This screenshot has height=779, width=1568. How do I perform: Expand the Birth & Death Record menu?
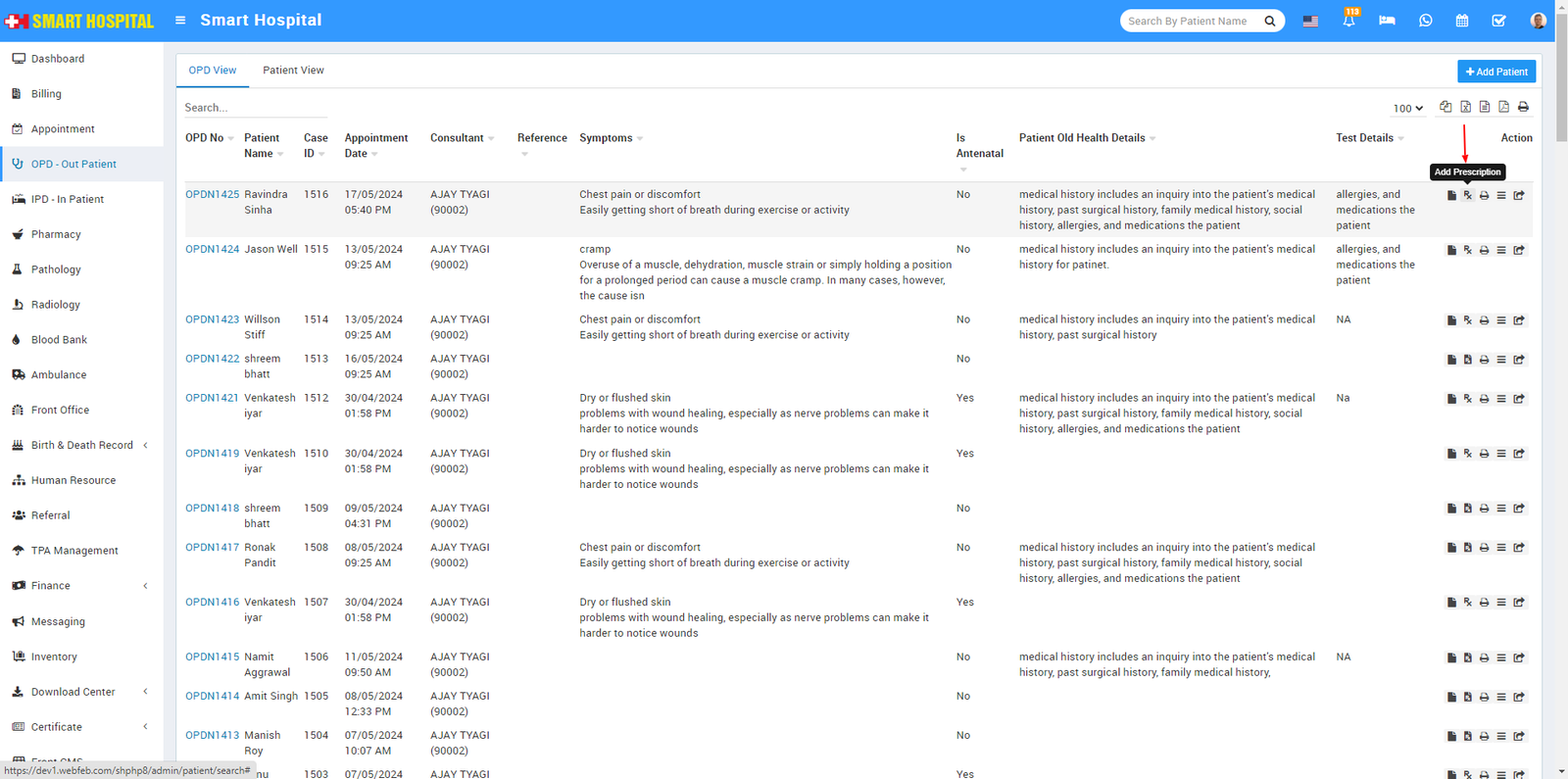tap(81, 445)
